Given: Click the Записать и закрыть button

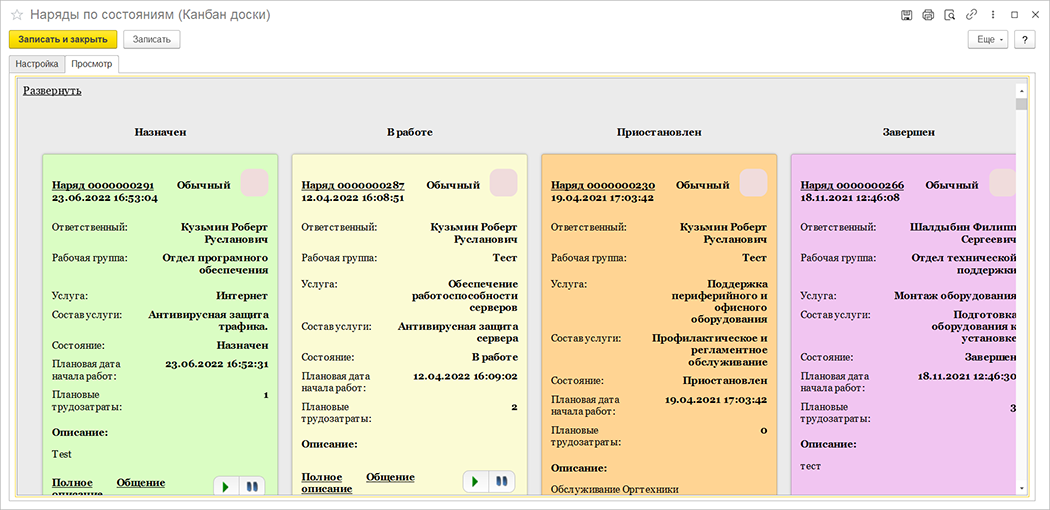Looking at the screenshot, I should click(63, 39).
